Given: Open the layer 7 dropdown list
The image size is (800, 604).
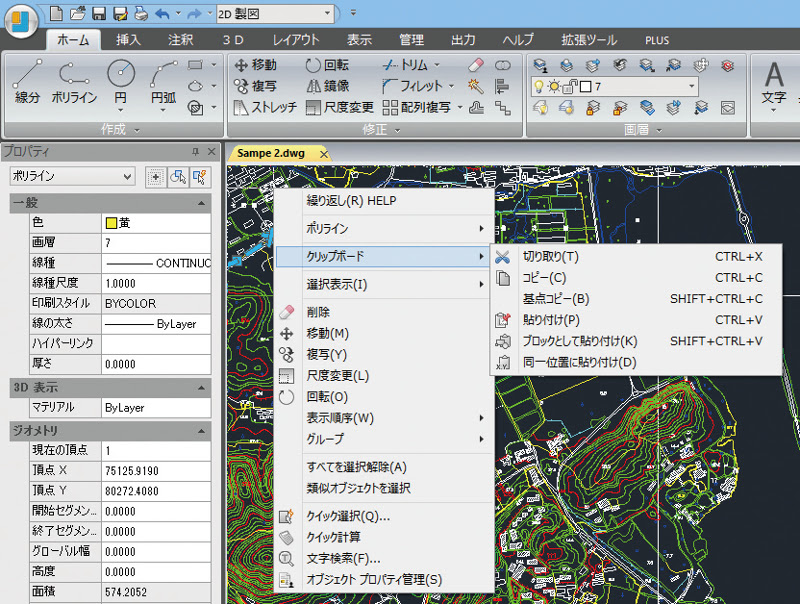Looking at the screenshot, I should 691,87.
